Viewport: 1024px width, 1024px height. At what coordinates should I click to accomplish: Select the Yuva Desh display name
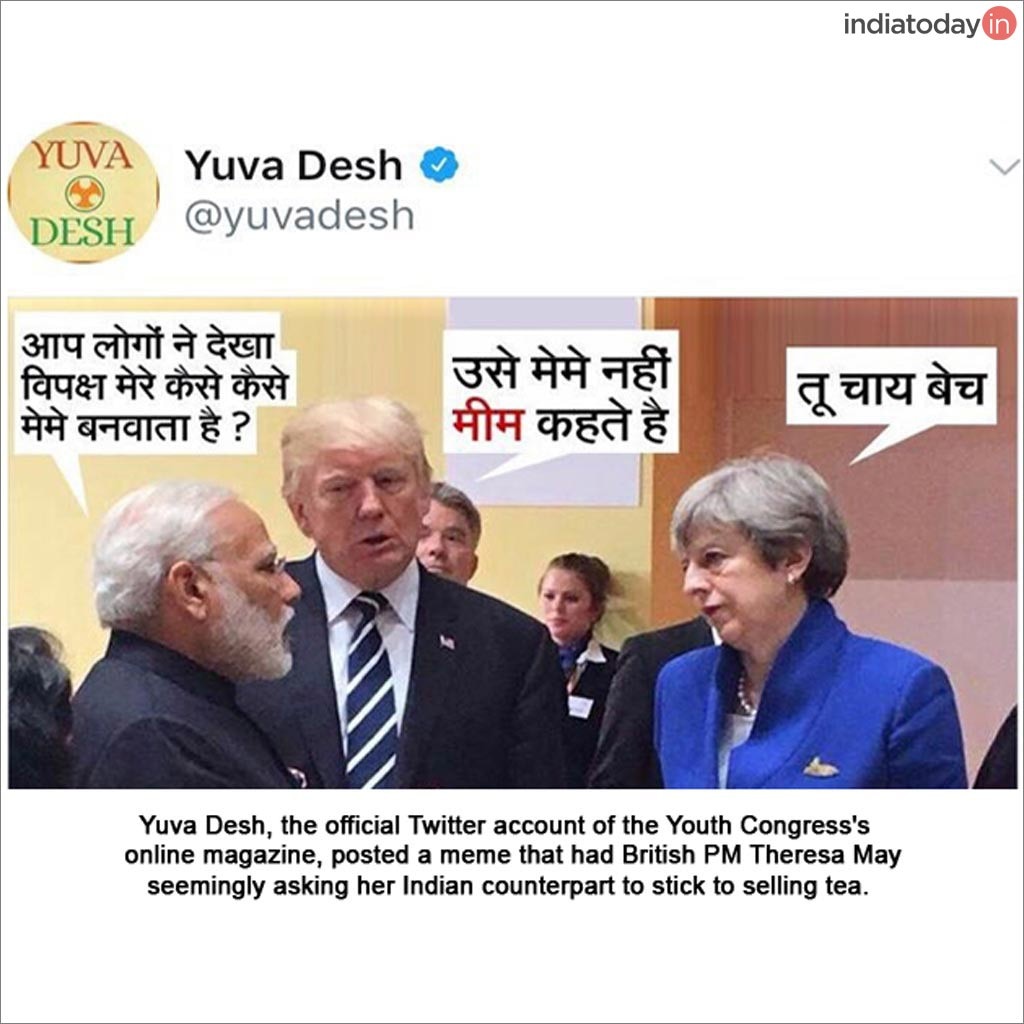point(293,165)
